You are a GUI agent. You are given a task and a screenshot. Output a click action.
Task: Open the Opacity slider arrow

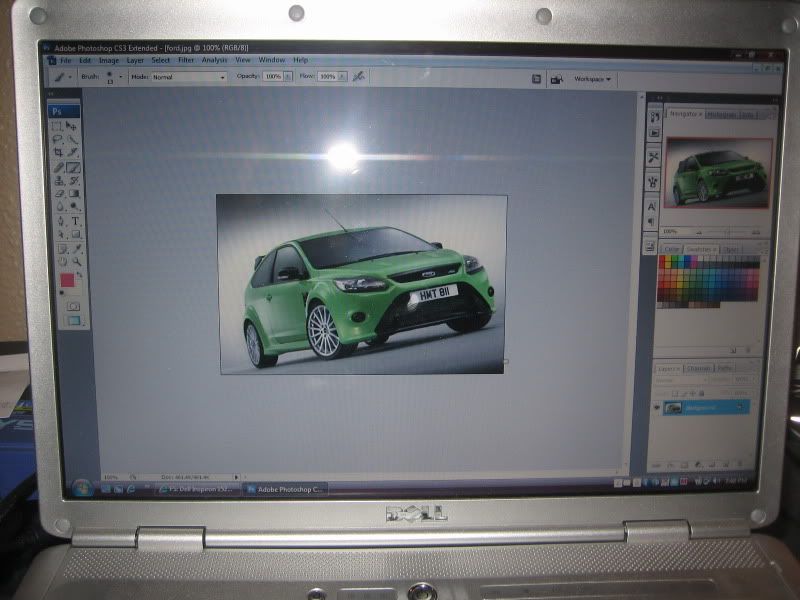(x=288, y=76)
